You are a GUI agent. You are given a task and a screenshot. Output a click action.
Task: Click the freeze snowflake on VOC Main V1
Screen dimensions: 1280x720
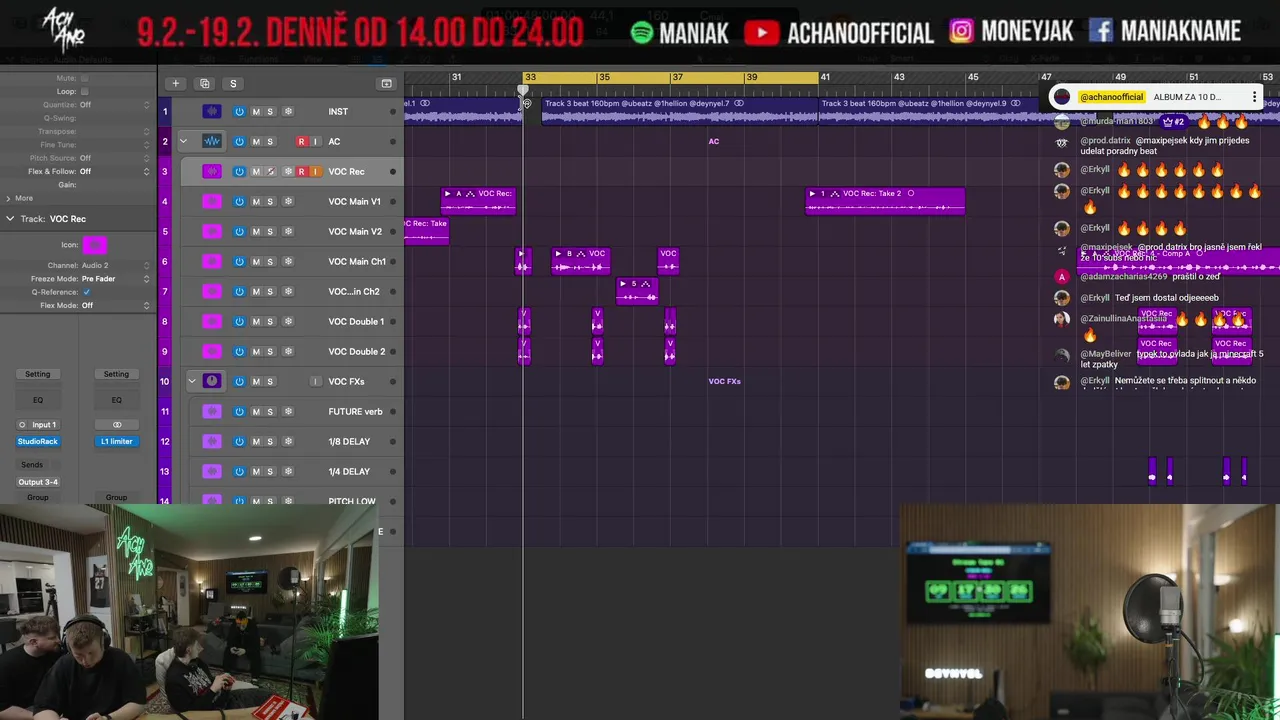coord(288,201)
